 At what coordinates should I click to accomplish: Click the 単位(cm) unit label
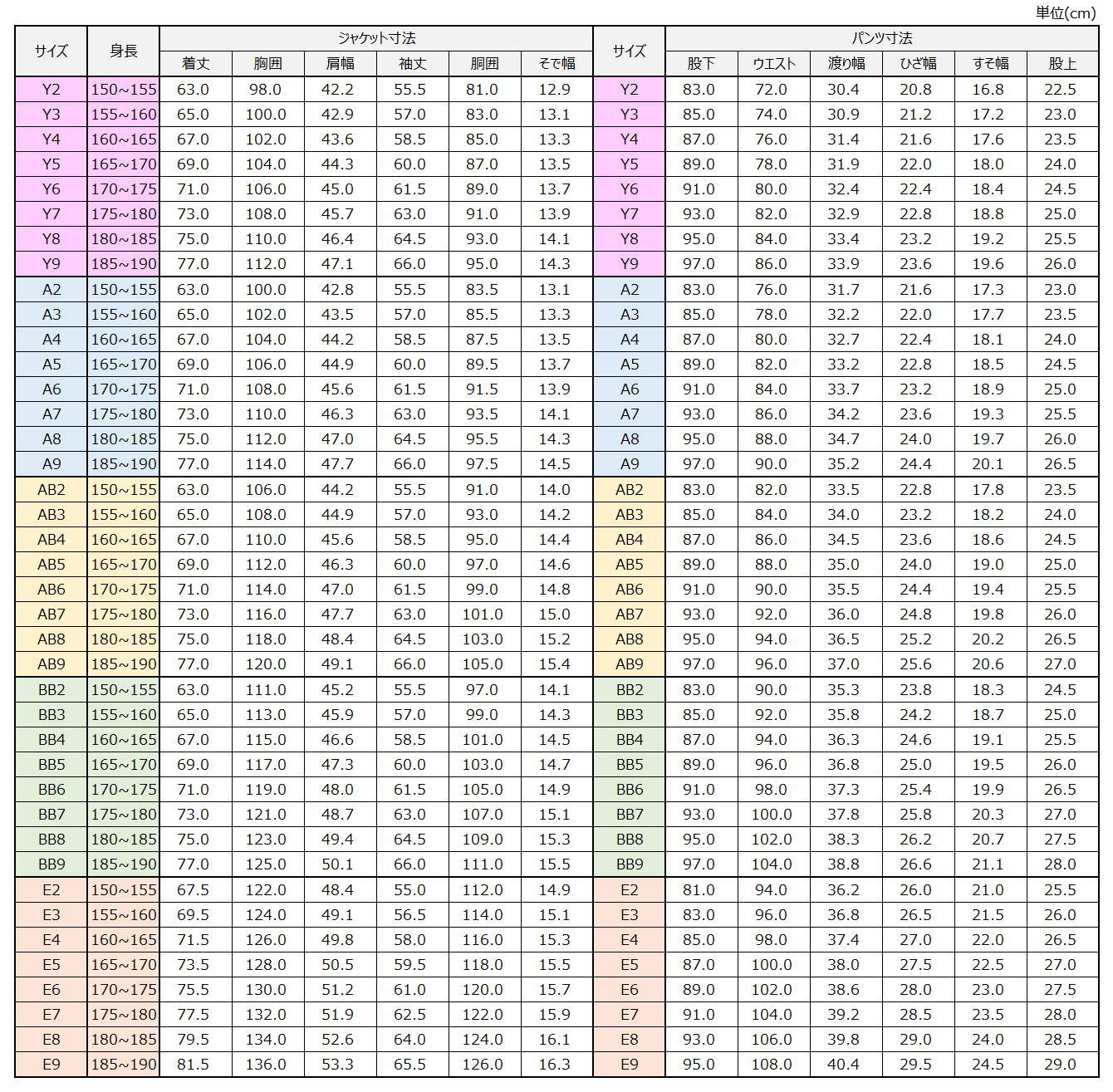point(1066,12)
